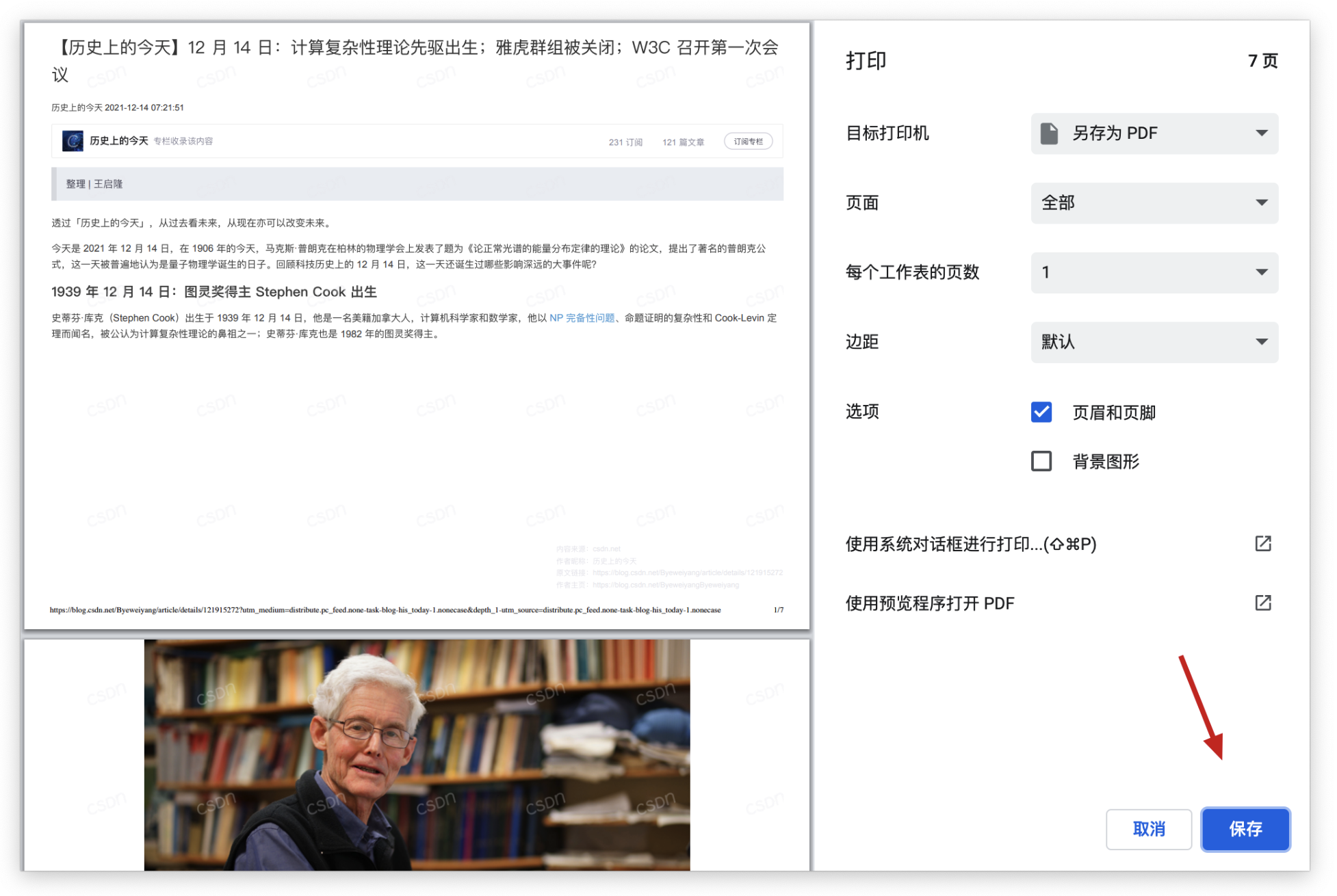The image size is (1337, 896).
Task: Open the Margins (边距) dropdown set to 默认
Action: [1154, 342]
